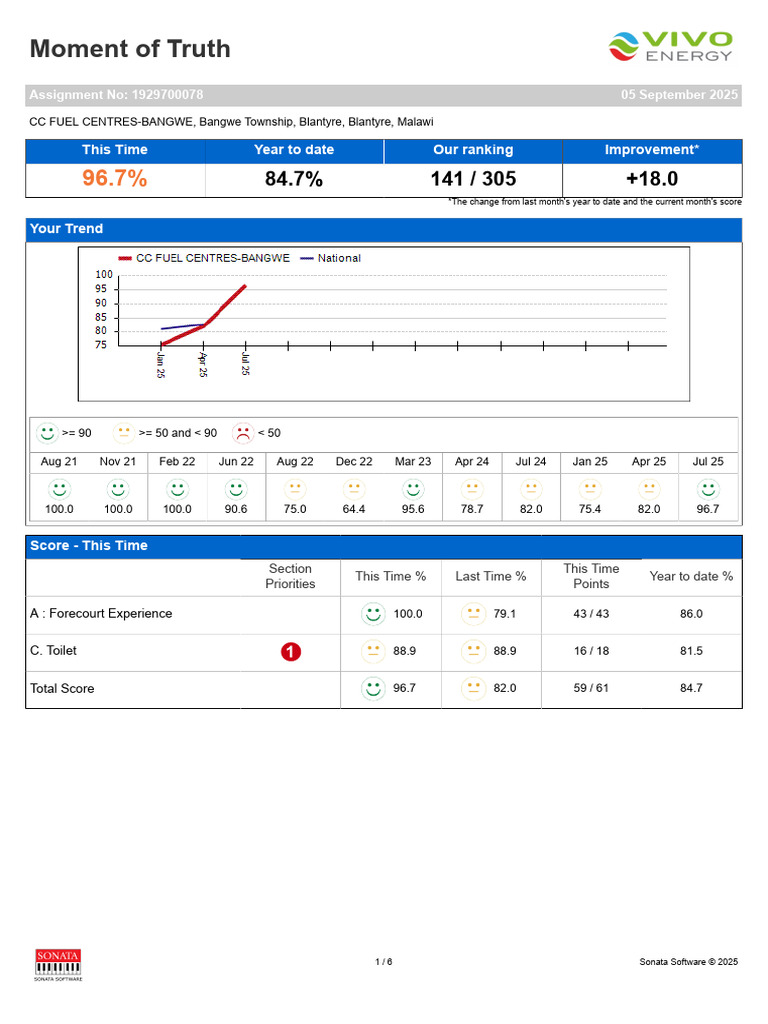Image resolution: width=768 pixels, height=1024 pixels.
Task: Click the blue National legend line
Action: (x=306, y=258)
